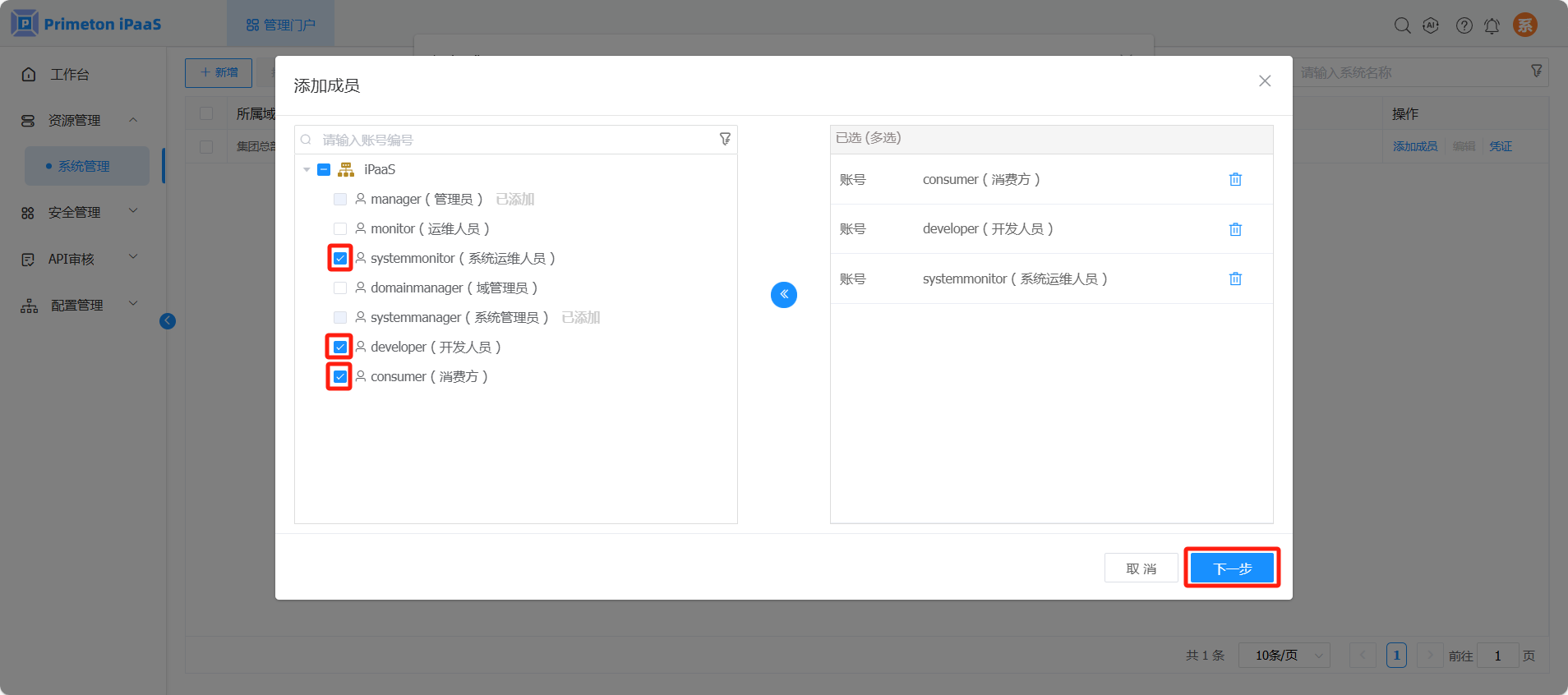
Task: Close the 添加成员 dialog
Action: click(1265, 81)
